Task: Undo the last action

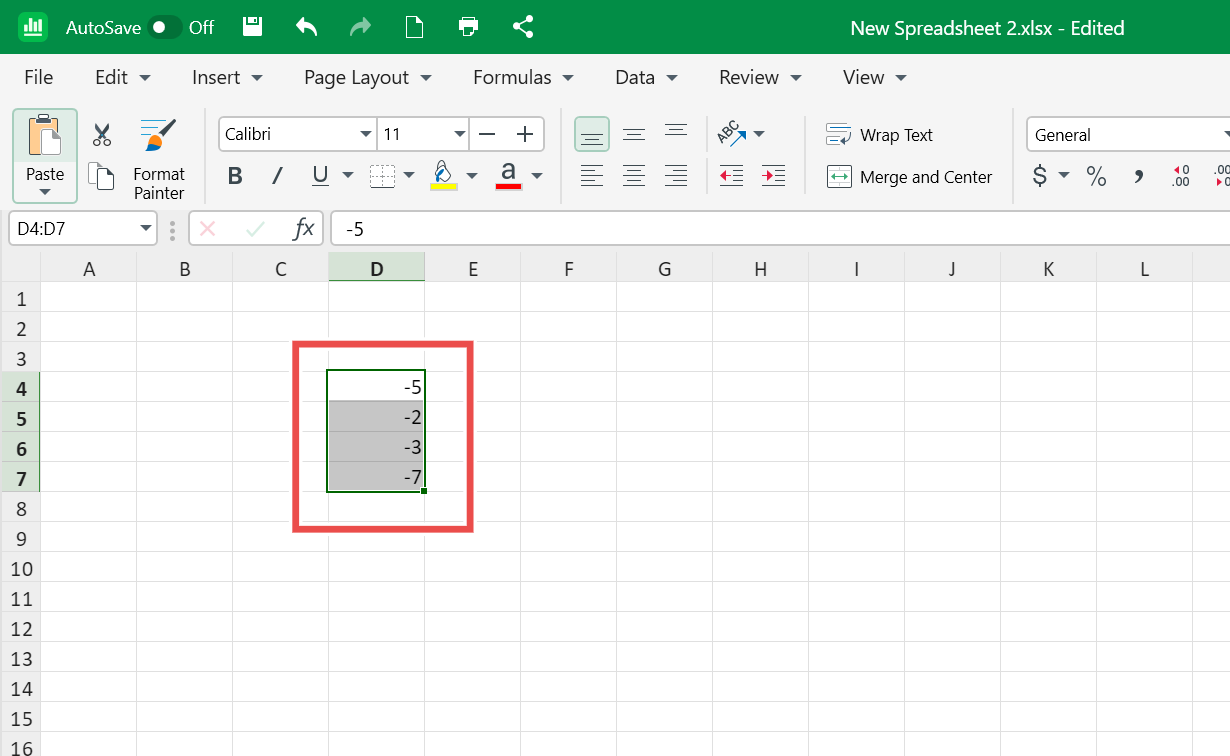Action: click(x=306, y=27)
